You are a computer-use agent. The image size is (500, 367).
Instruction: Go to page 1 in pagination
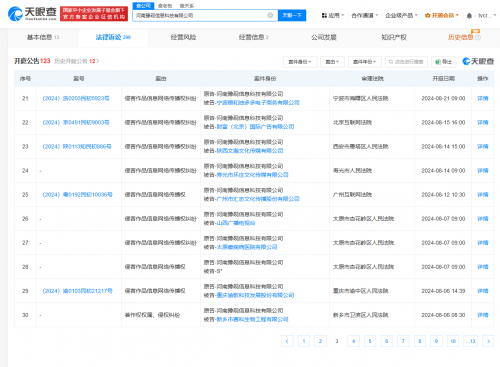tap(304, 341)
